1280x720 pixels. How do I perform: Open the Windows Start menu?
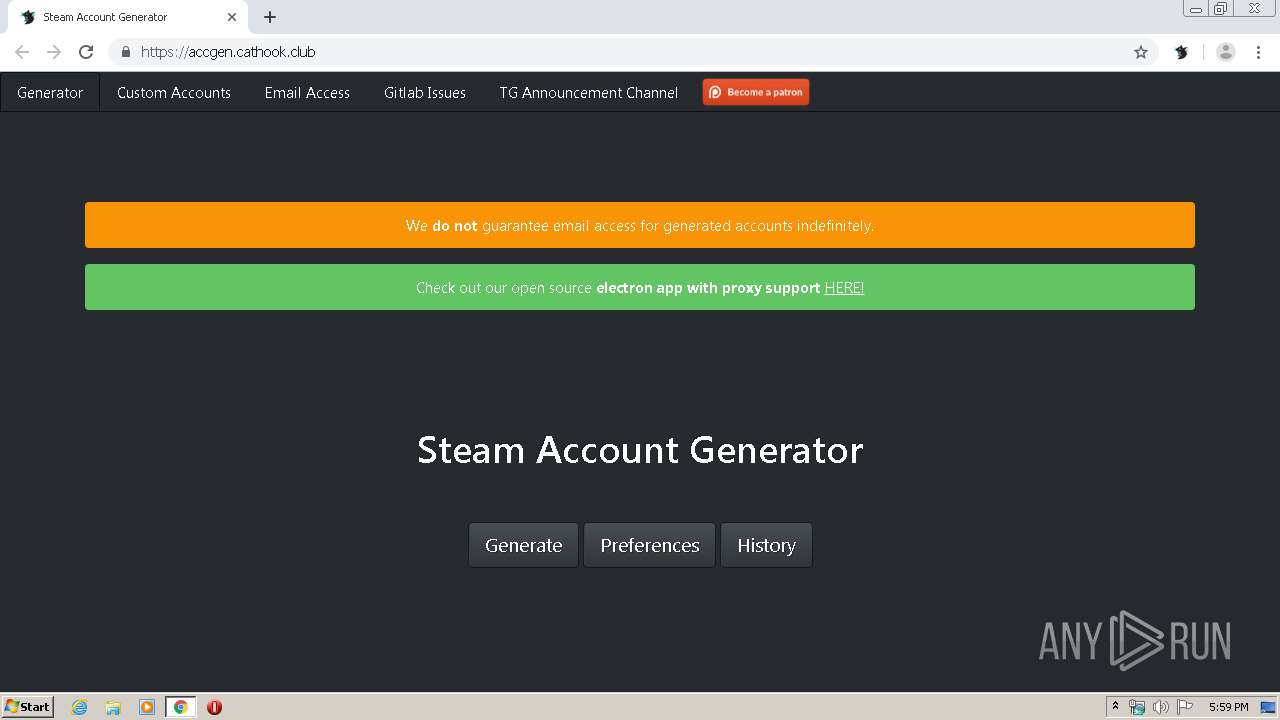pos(28,707)
